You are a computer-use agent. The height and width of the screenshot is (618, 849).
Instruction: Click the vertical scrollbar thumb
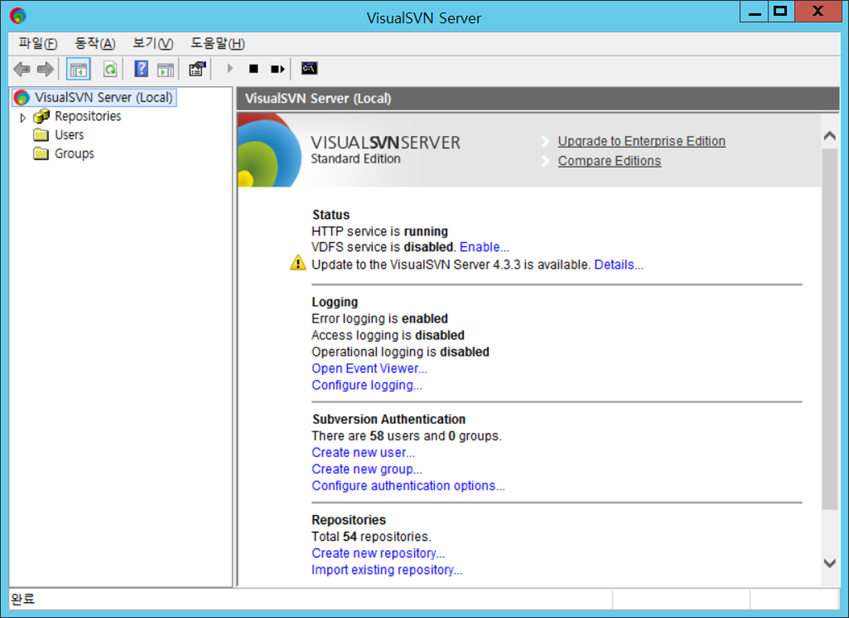[829, 329]
